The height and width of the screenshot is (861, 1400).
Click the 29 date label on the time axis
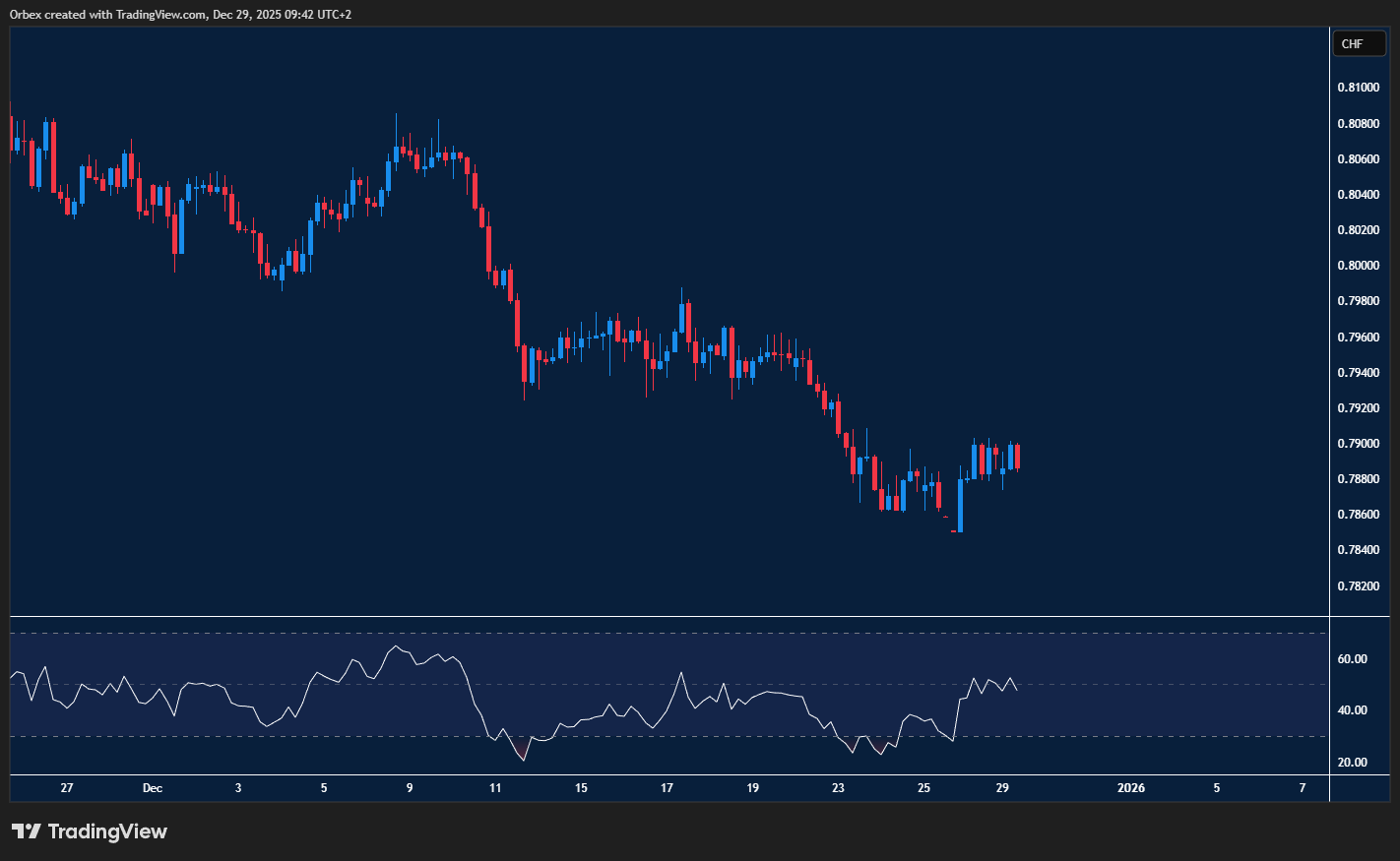pyautogui.click(x=1002, y=788)
